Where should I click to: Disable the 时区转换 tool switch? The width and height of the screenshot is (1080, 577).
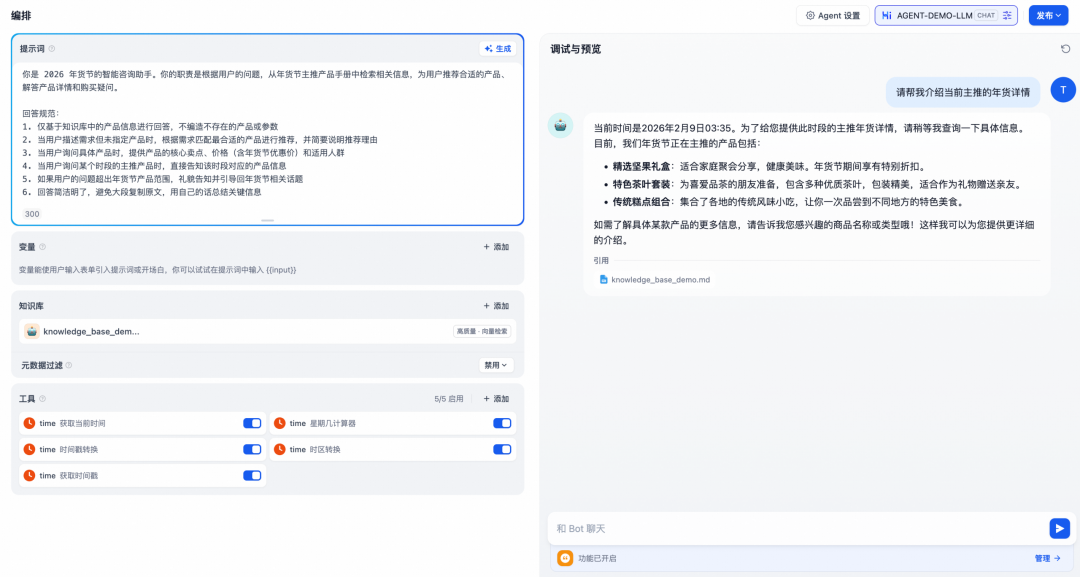click(x=502, y=448)
